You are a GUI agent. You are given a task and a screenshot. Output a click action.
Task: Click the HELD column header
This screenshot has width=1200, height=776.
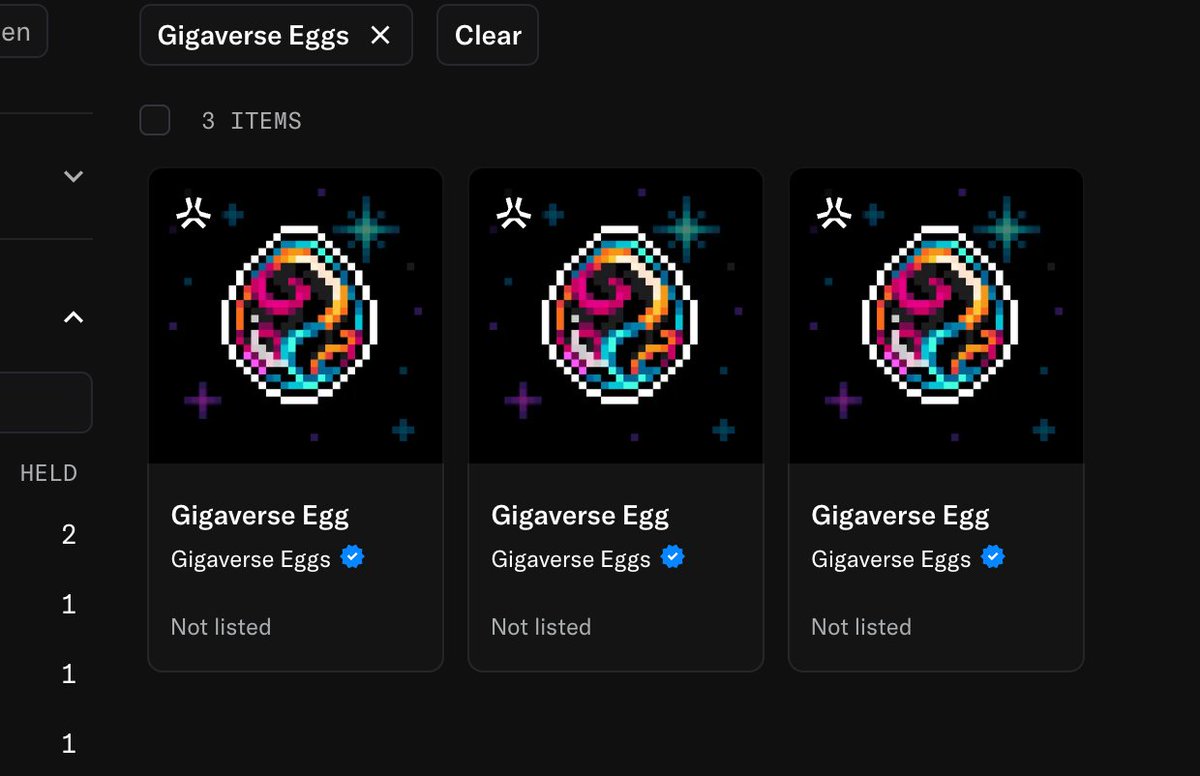pos(49,473)
